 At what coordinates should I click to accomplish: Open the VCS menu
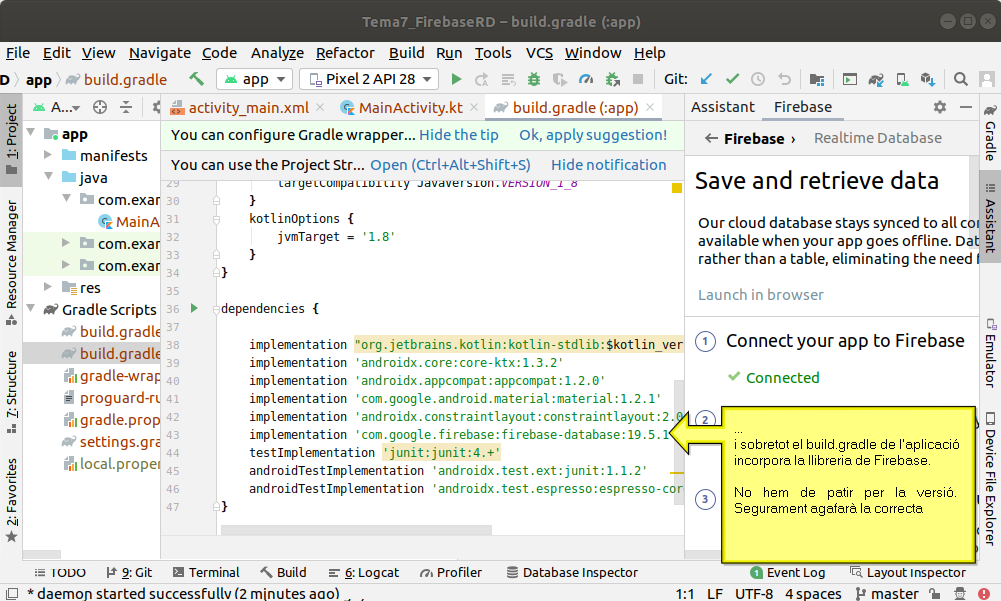[x=539, y=53]
